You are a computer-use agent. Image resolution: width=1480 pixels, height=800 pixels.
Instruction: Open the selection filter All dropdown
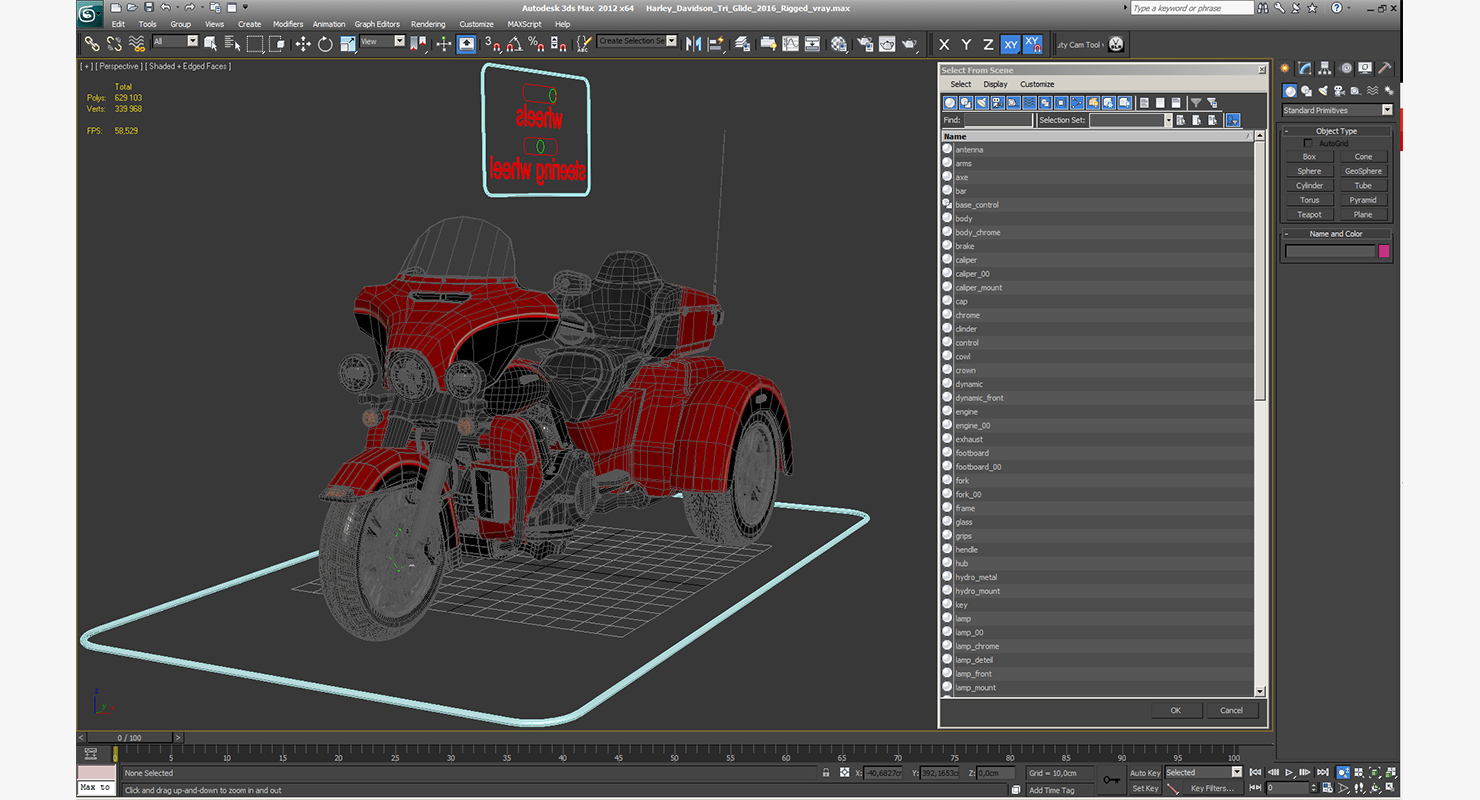(x=175, y=42)
